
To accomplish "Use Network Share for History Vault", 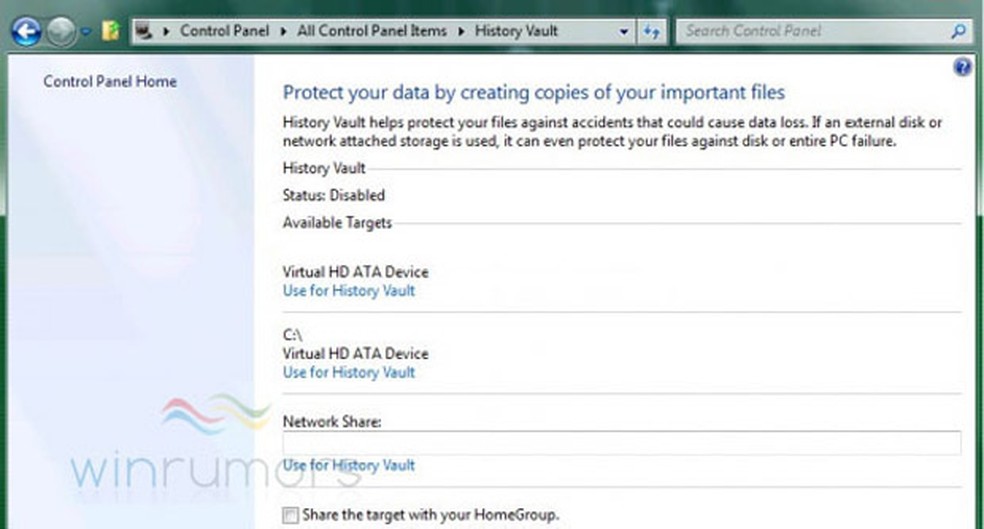I will [x=348, y=465].
